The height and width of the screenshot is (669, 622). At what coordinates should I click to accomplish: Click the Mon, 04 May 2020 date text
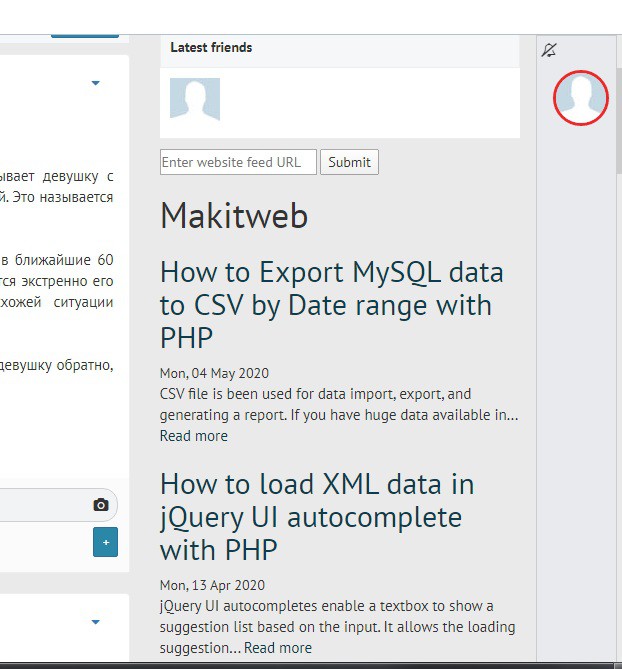point(214,374)
